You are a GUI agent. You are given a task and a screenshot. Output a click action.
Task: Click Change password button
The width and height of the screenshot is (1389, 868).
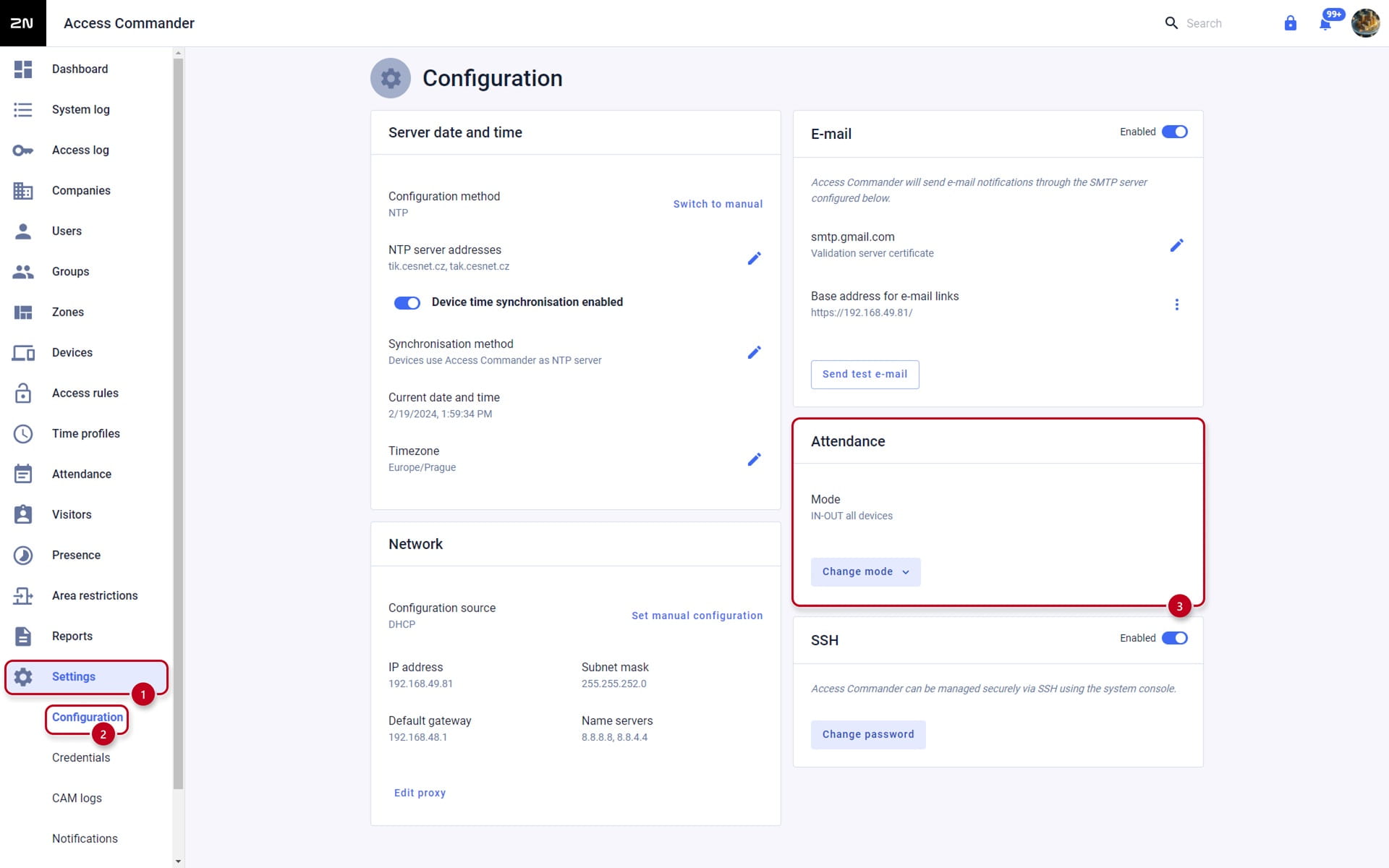(868, 734)
